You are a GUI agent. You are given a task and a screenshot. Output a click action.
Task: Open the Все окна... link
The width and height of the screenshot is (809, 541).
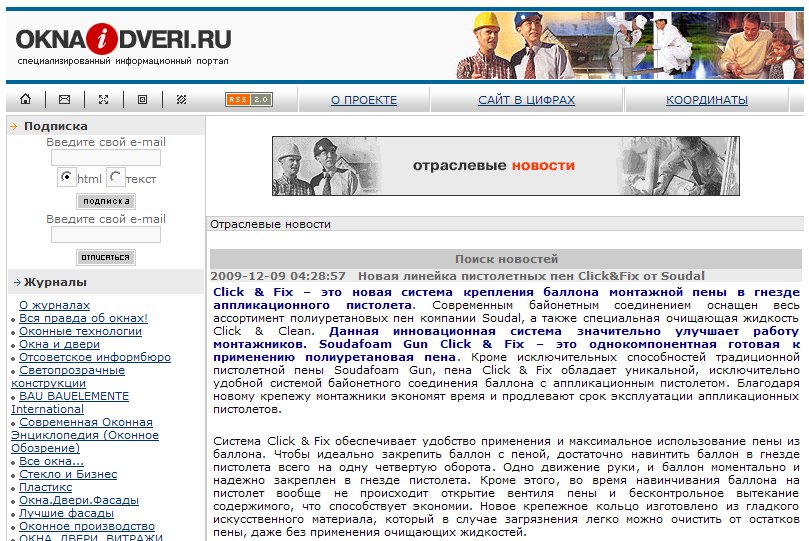(x=51, y=461)
